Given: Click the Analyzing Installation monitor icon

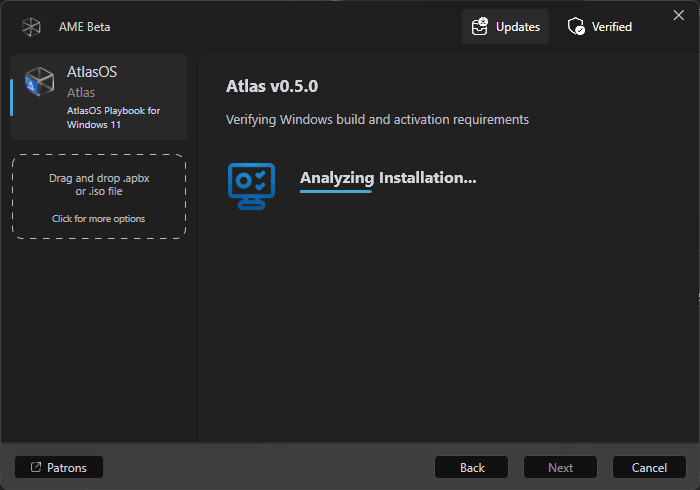Looking at the screenshot, I should point(251,186).
